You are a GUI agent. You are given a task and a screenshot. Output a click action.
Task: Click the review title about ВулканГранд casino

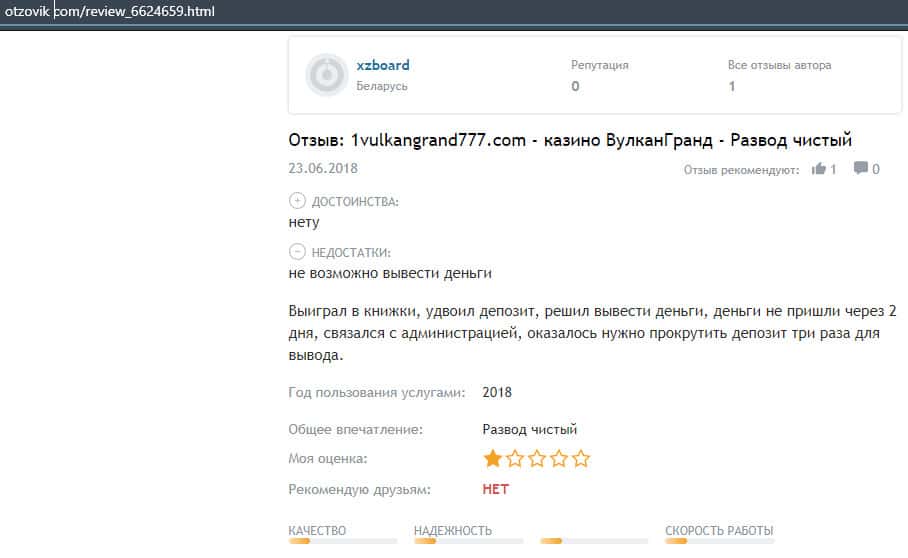coord(570,140)
